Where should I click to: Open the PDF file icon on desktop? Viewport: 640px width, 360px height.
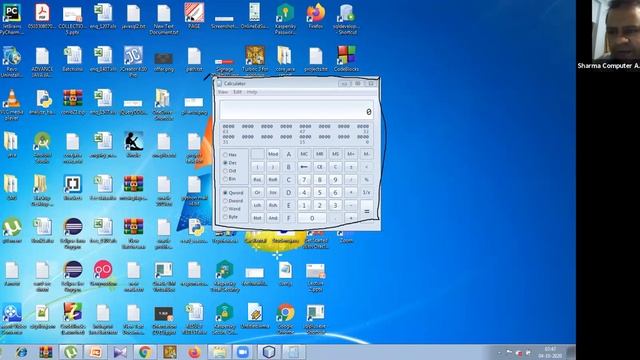[x=42, y=17]
